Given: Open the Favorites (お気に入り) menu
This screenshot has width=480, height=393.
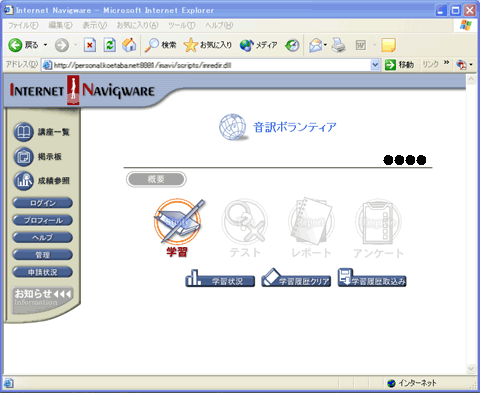Looking at the screenshot, I should pyautogui.click(x=137, y=25).
